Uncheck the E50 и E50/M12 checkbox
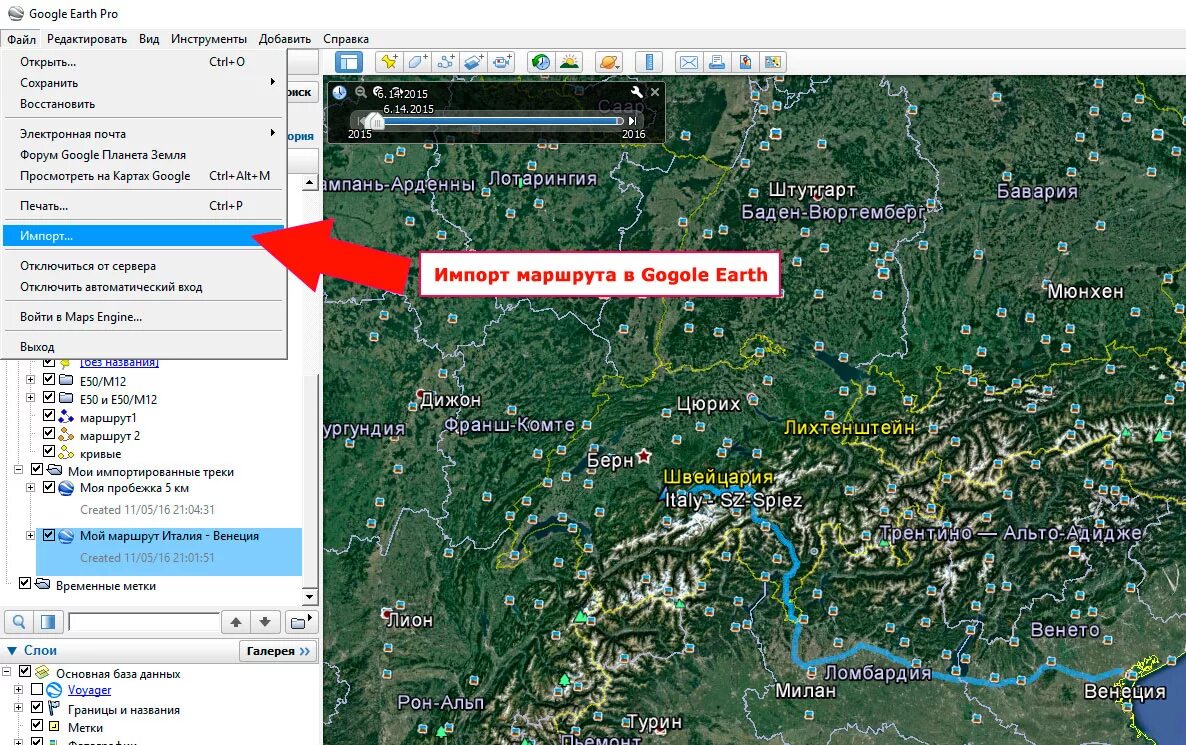Image resolution: width=1186 pixels, height=745 pixels. click(49, 398)
